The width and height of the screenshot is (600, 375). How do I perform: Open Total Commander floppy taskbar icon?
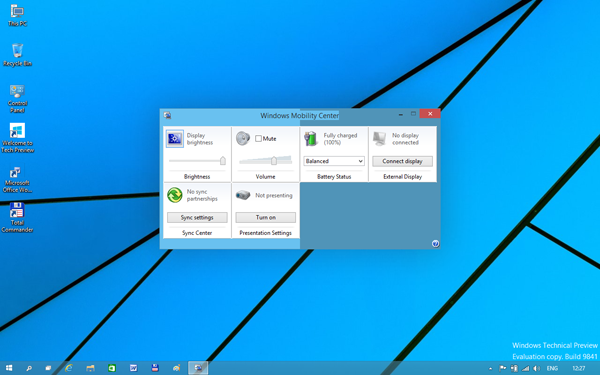[155, 368]
